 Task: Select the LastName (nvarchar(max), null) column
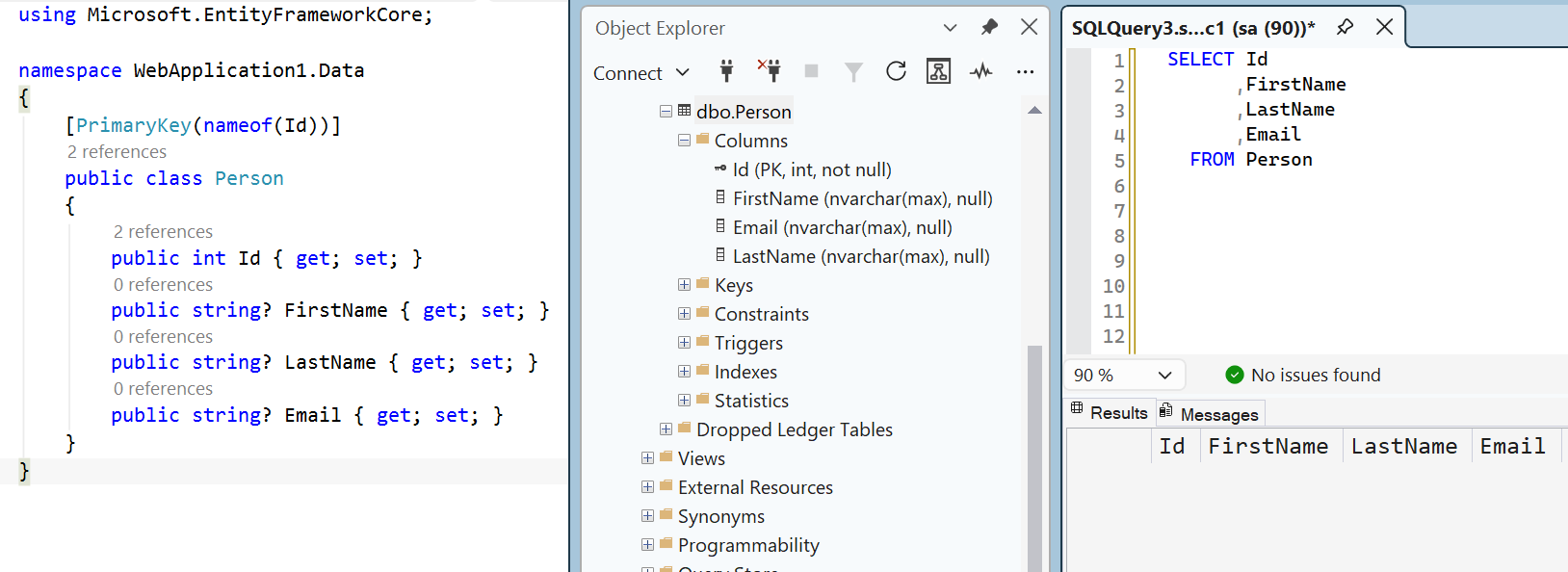point(861,256)
